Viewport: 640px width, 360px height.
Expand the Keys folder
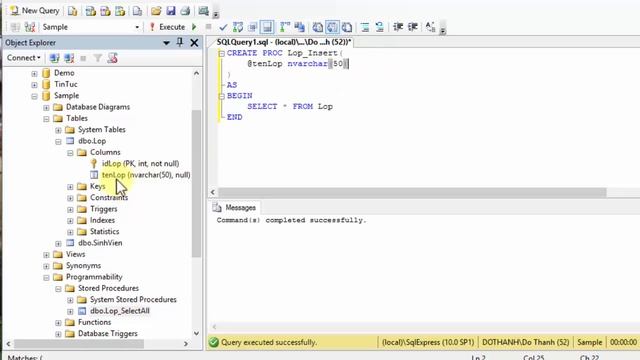point(70,187)
